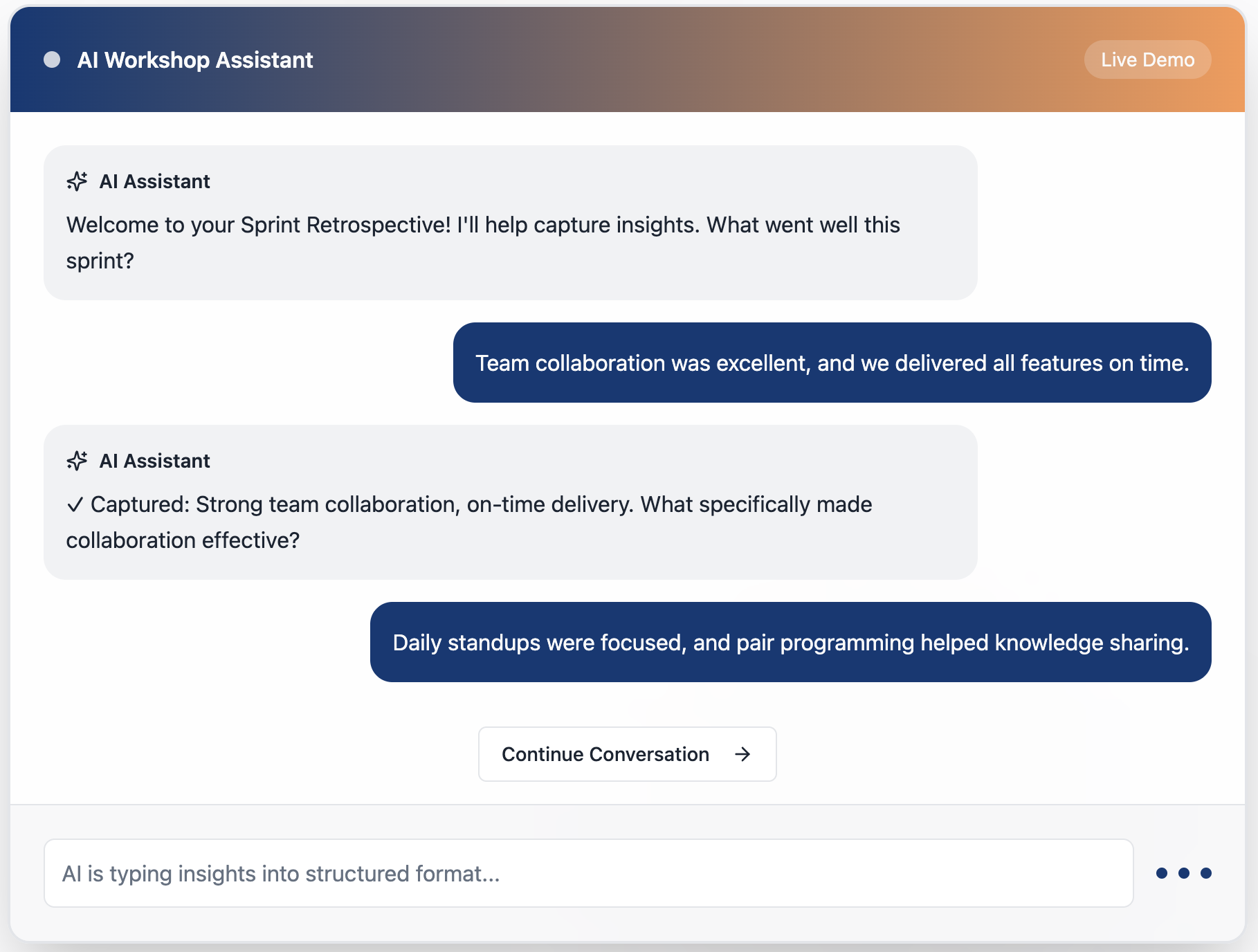Image resolution: width=1258 pixels, height=952 pixels.
Task: Open the three-dot options next to the input
Action: click(1185, 873)
